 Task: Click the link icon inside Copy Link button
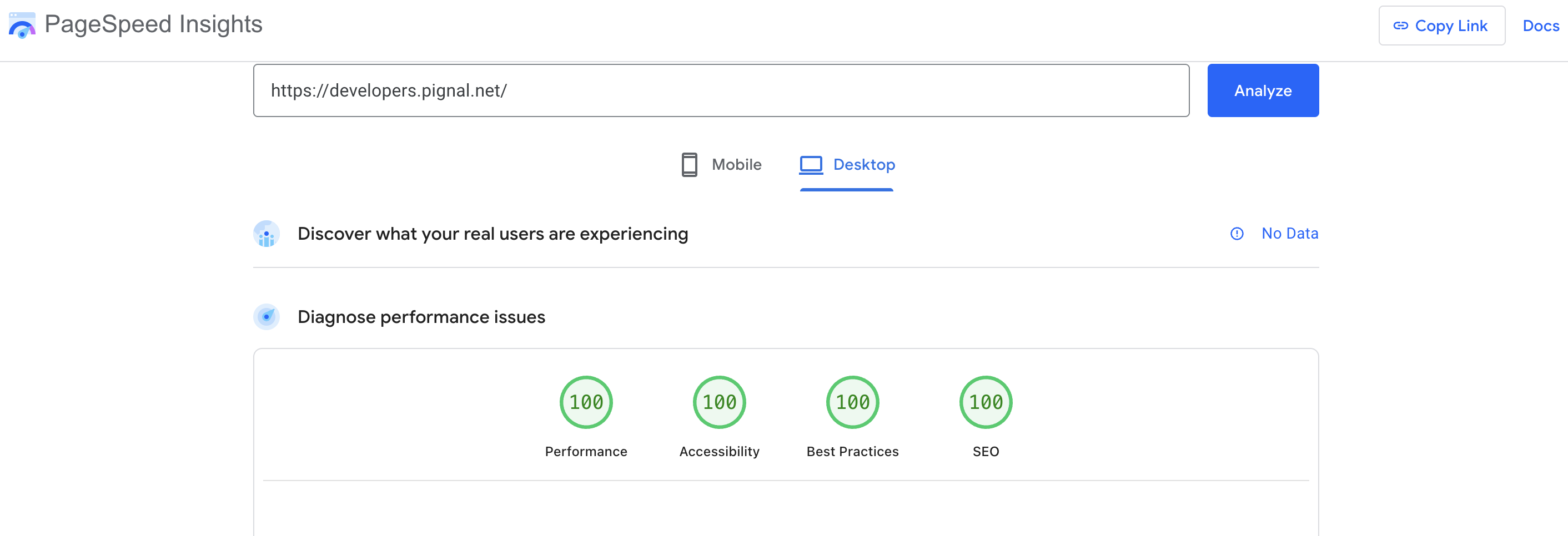pyautogui.click(x=1403, y=26)
